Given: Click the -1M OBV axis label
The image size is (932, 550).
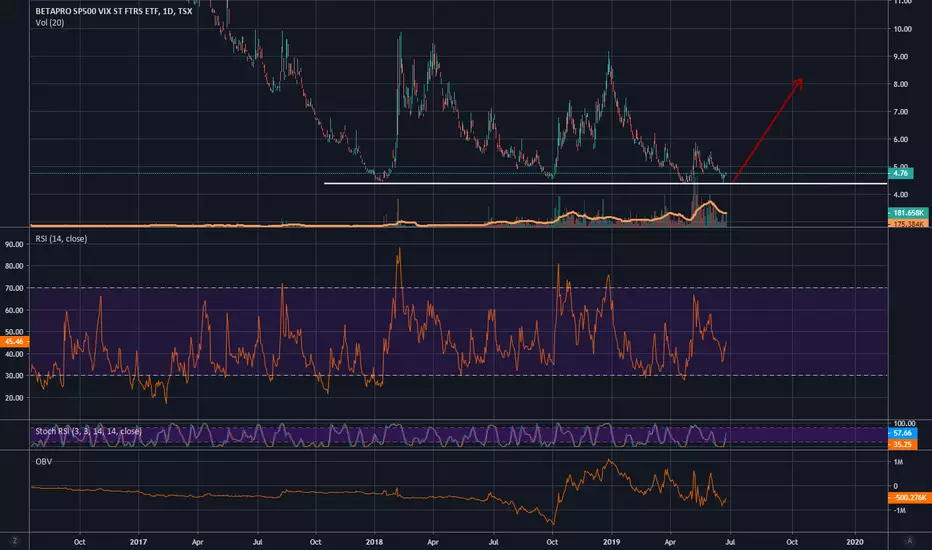Looking at the screenshot, I should (900, 511).
